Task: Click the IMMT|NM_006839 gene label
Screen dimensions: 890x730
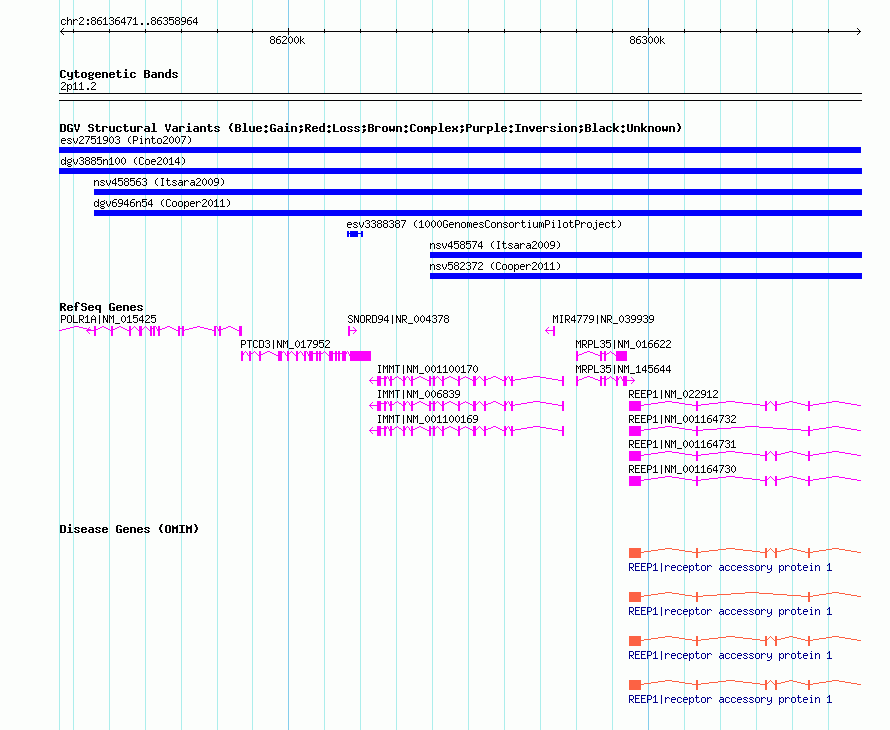Action: [419, 395]
